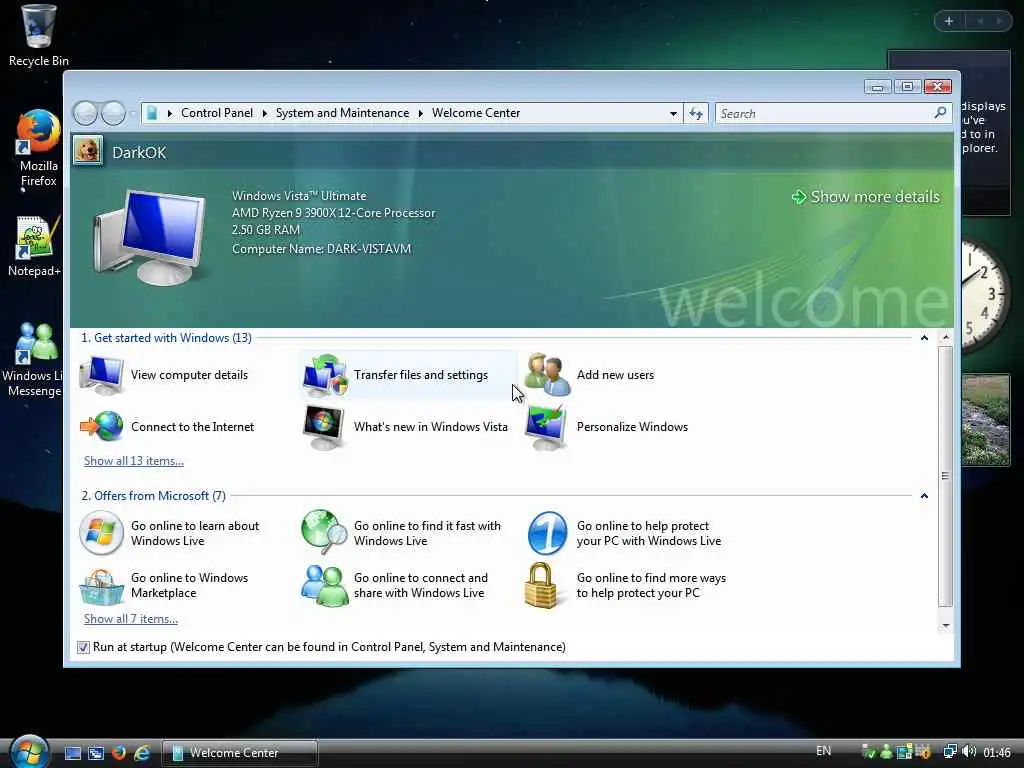This screenshot has height=768, width=1024.
Task: Click the clock gadget in the sidebar
Action: (x=985, y=295)
